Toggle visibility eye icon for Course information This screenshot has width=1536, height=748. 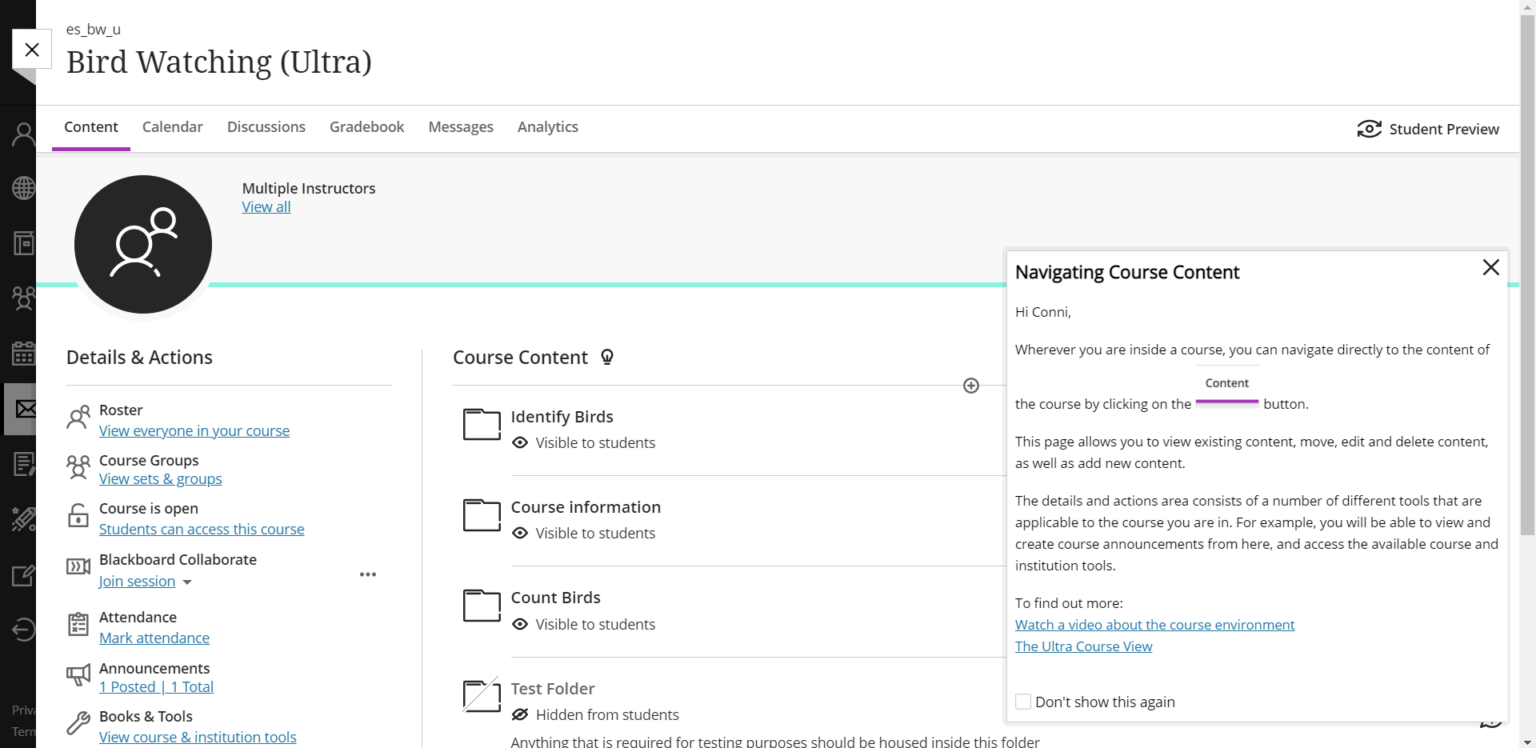520,533
